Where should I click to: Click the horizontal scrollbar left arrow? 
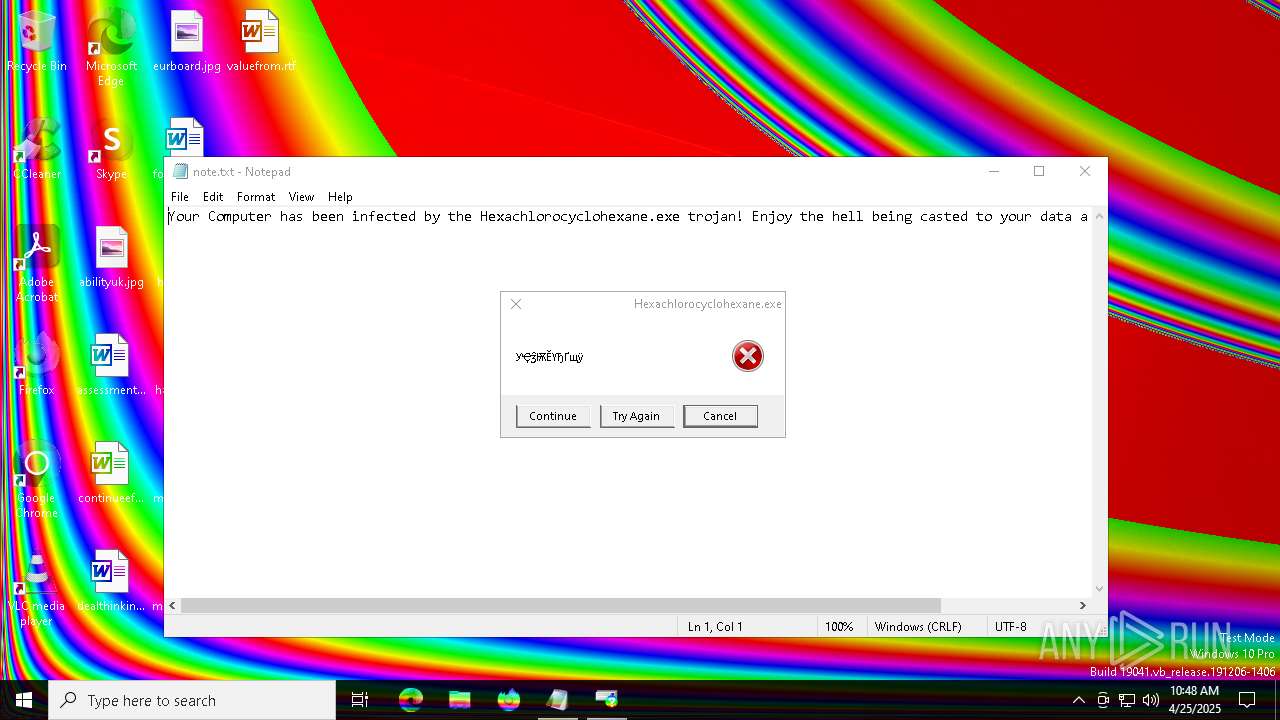[x=173, y=605]
